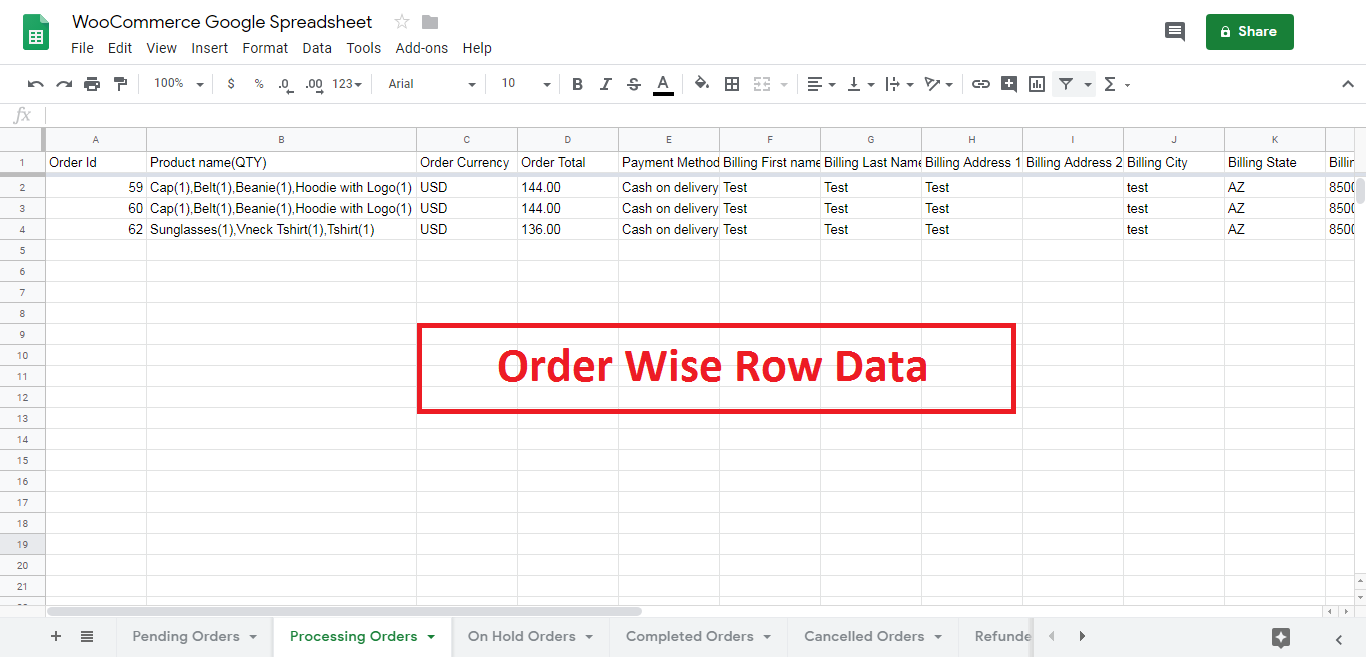Select column B header
1366x657 pixels.
coord(281,140)
